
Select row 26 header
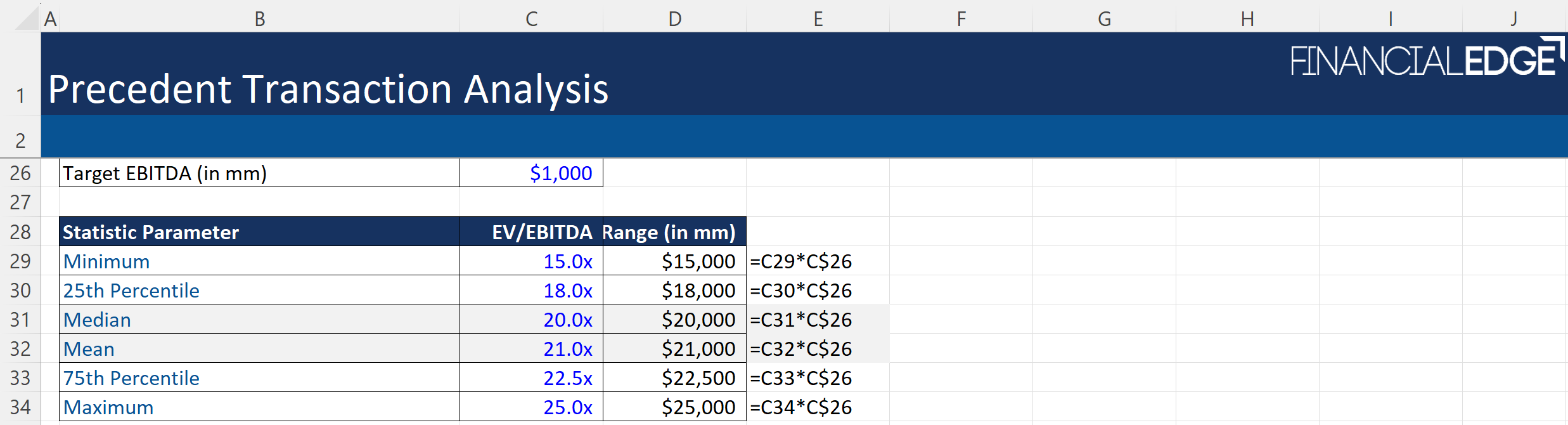point(20,173)
